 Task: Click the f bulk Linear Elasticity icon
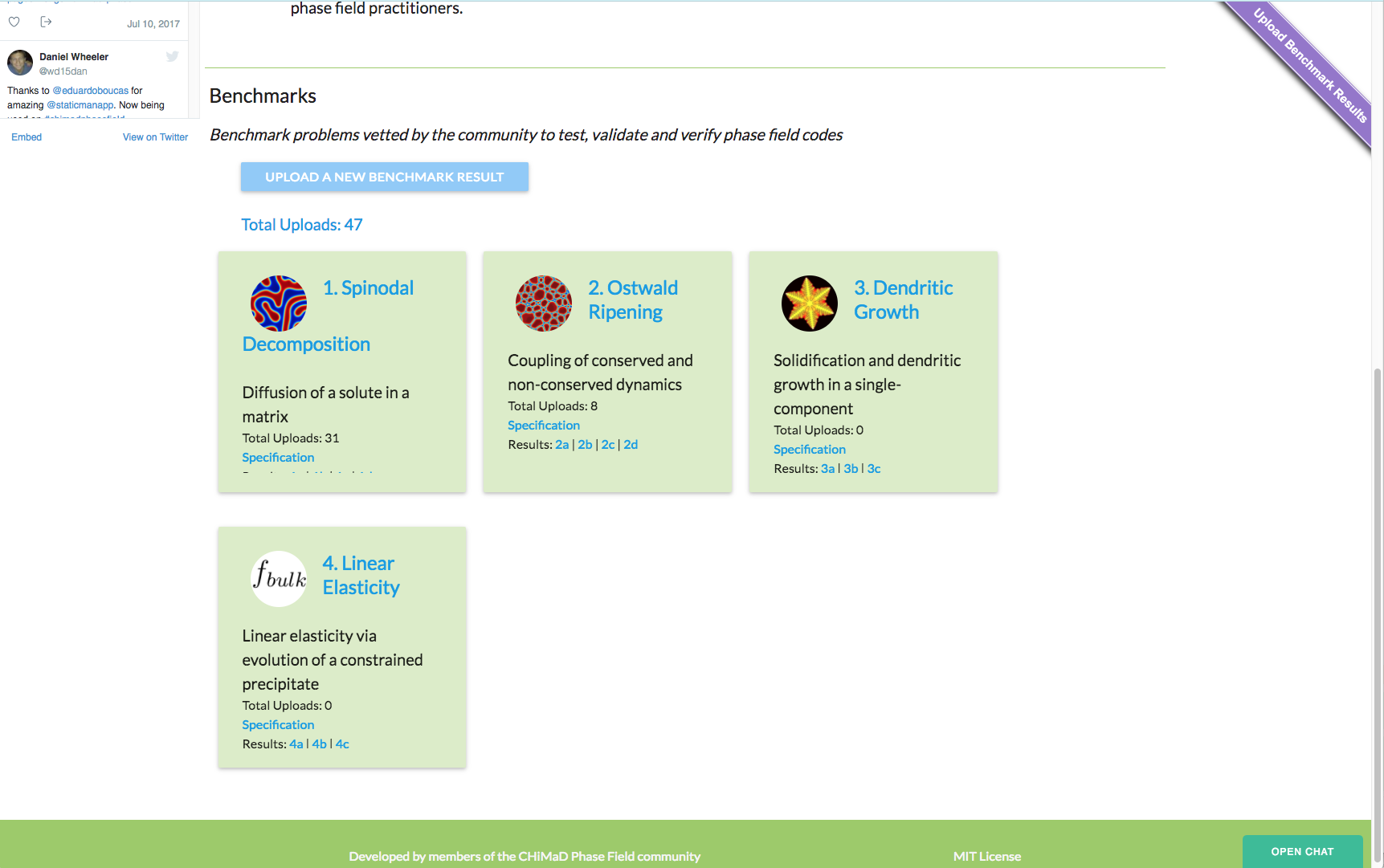tap(278, 578)
